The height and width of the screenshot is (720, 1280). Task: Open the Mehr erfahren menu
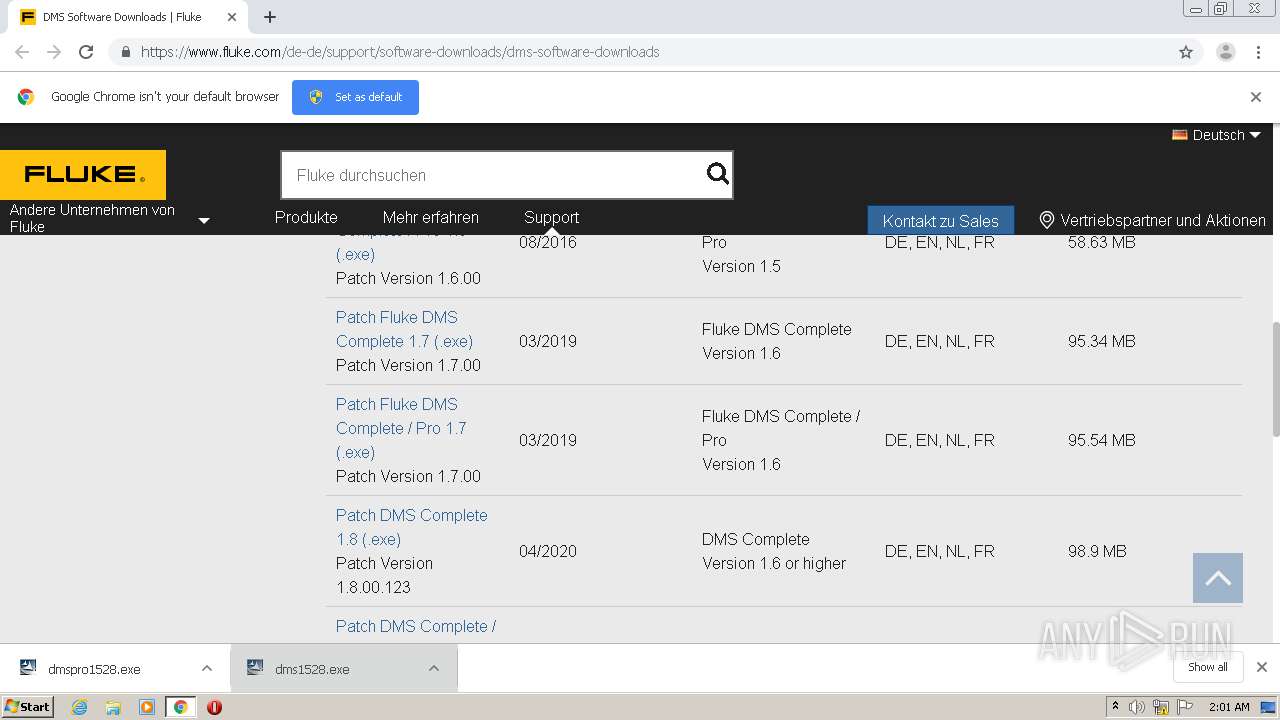[430, 217]
